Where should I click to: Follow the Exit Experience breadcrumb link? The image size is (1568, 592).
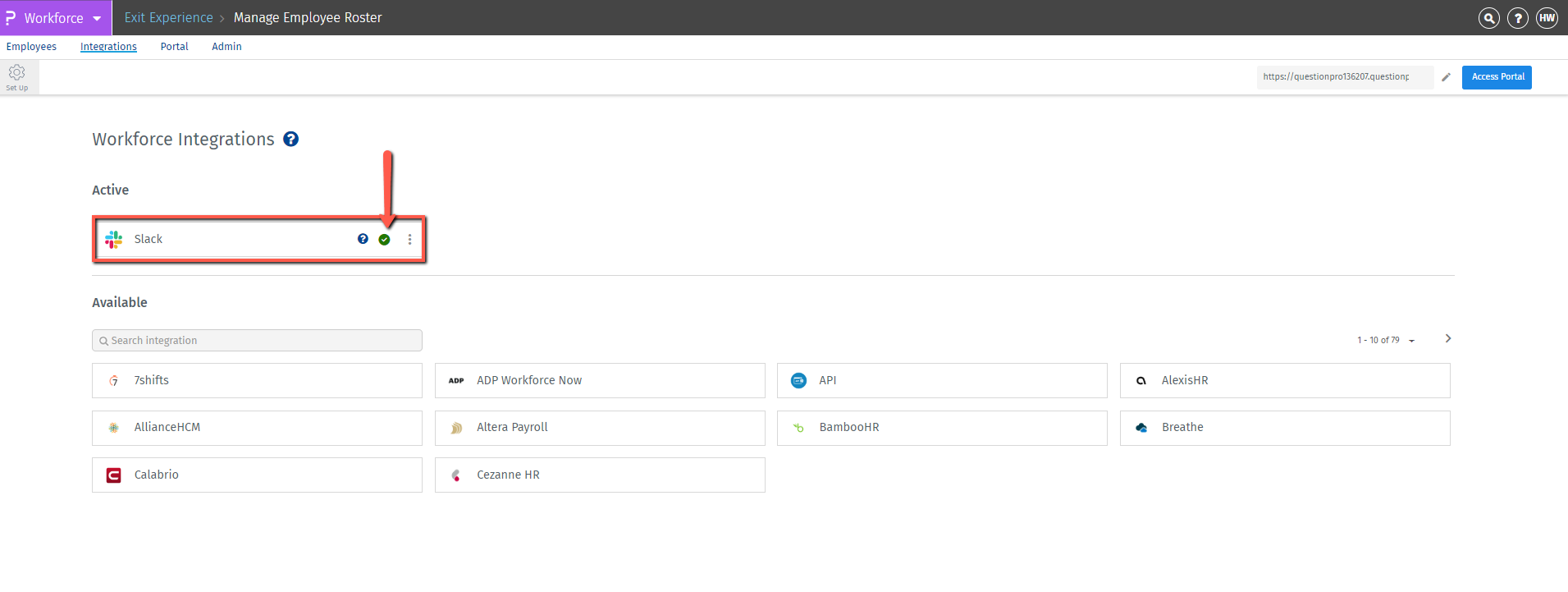pyautogui.click(x=168, y=18)
